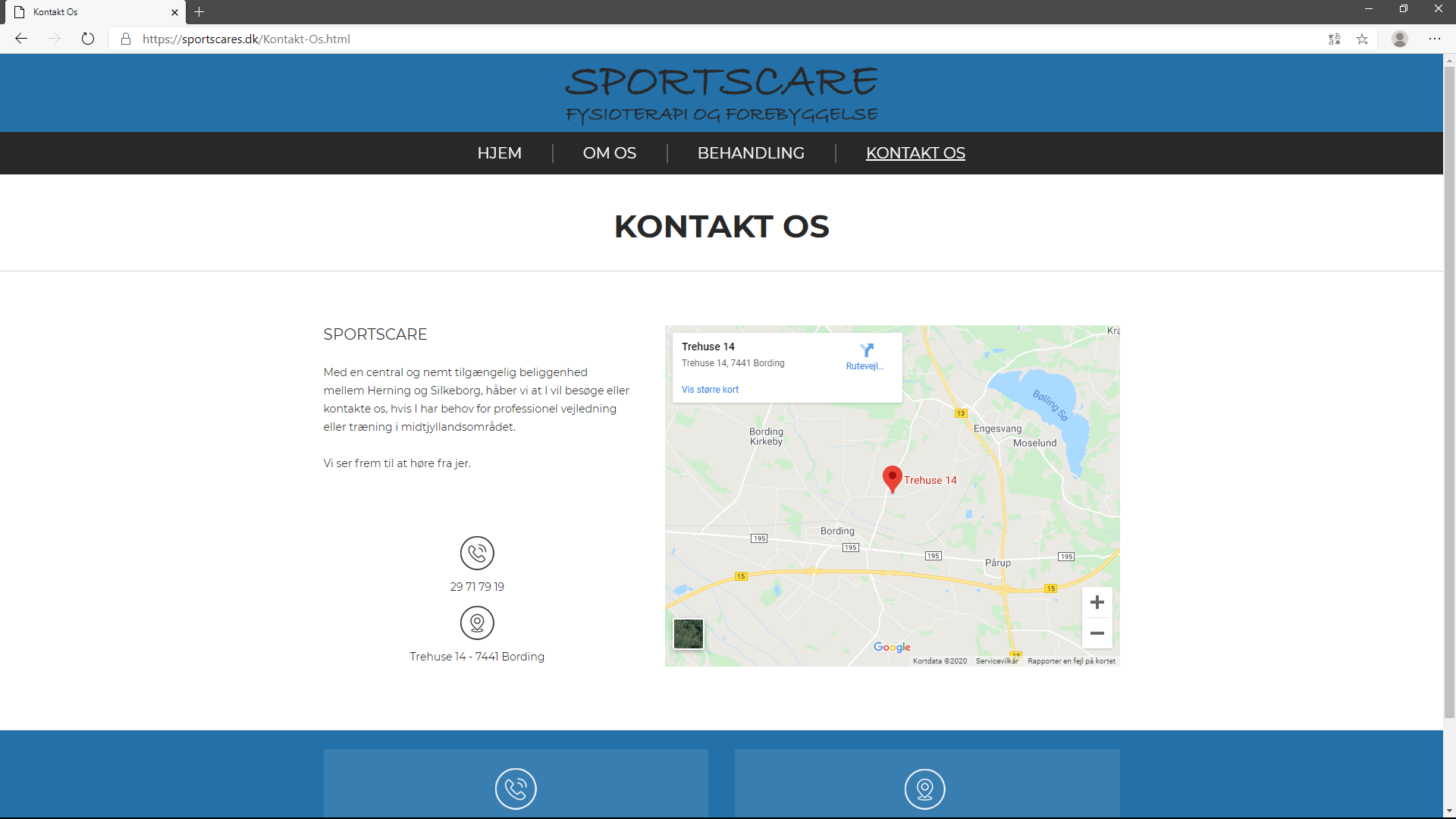The image size is (1456, 819).
Task: Click the browser refresh icon
Action: tap(88, 39)
